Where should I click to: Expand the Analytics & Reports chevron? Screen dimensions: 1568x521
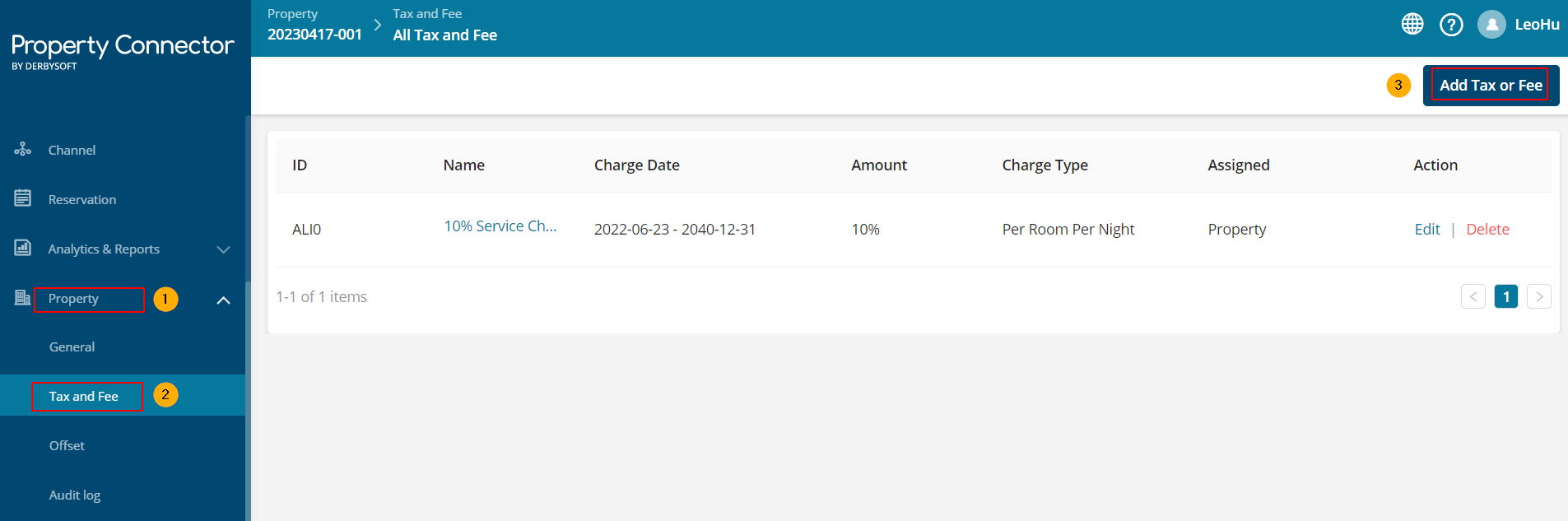223,249
